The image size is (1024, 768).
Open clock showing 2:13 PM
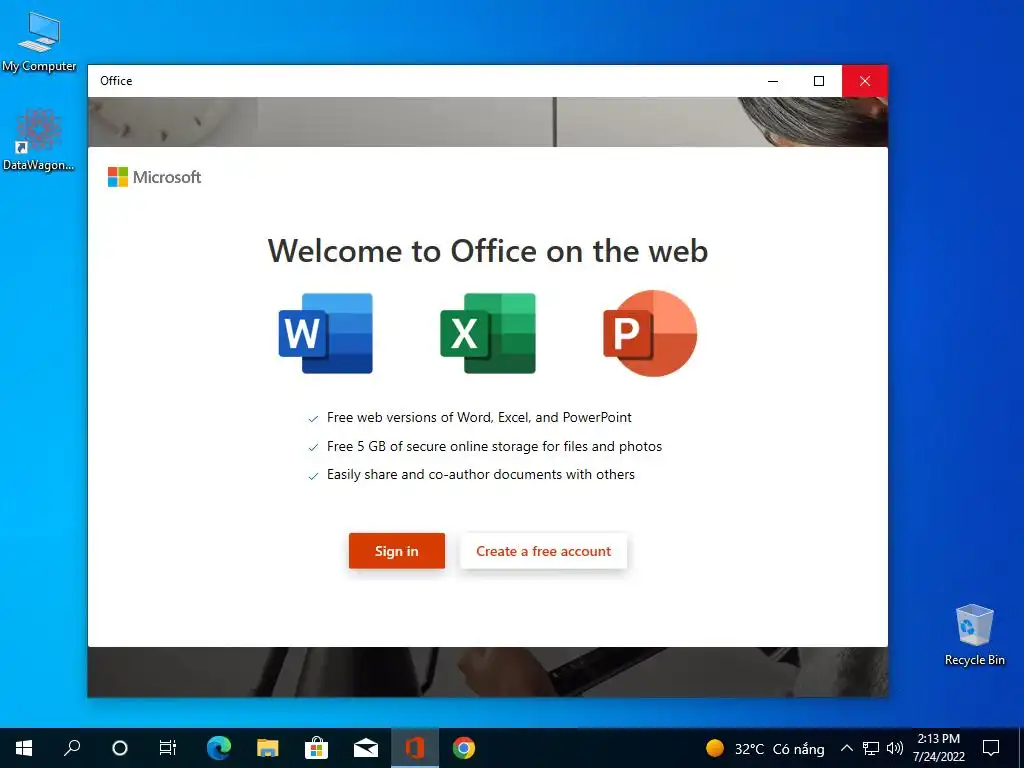tap(938, 748)
